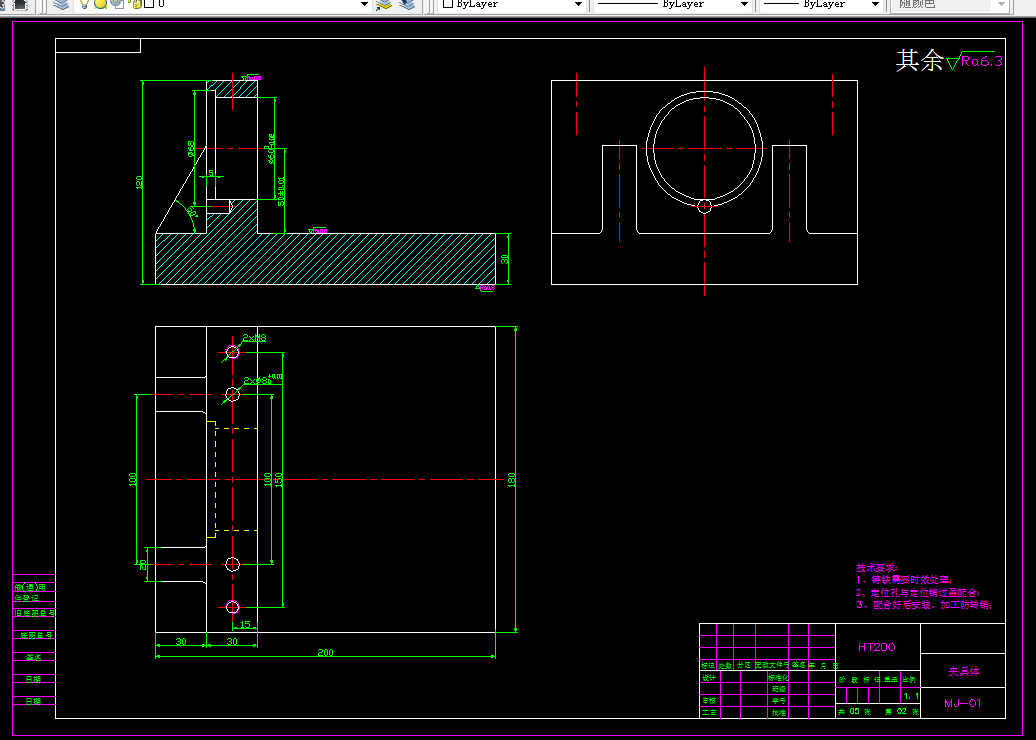1036x740 pixels.
Task: Toggle layer 0 on/off light bulb
Action: pos(84,4)
